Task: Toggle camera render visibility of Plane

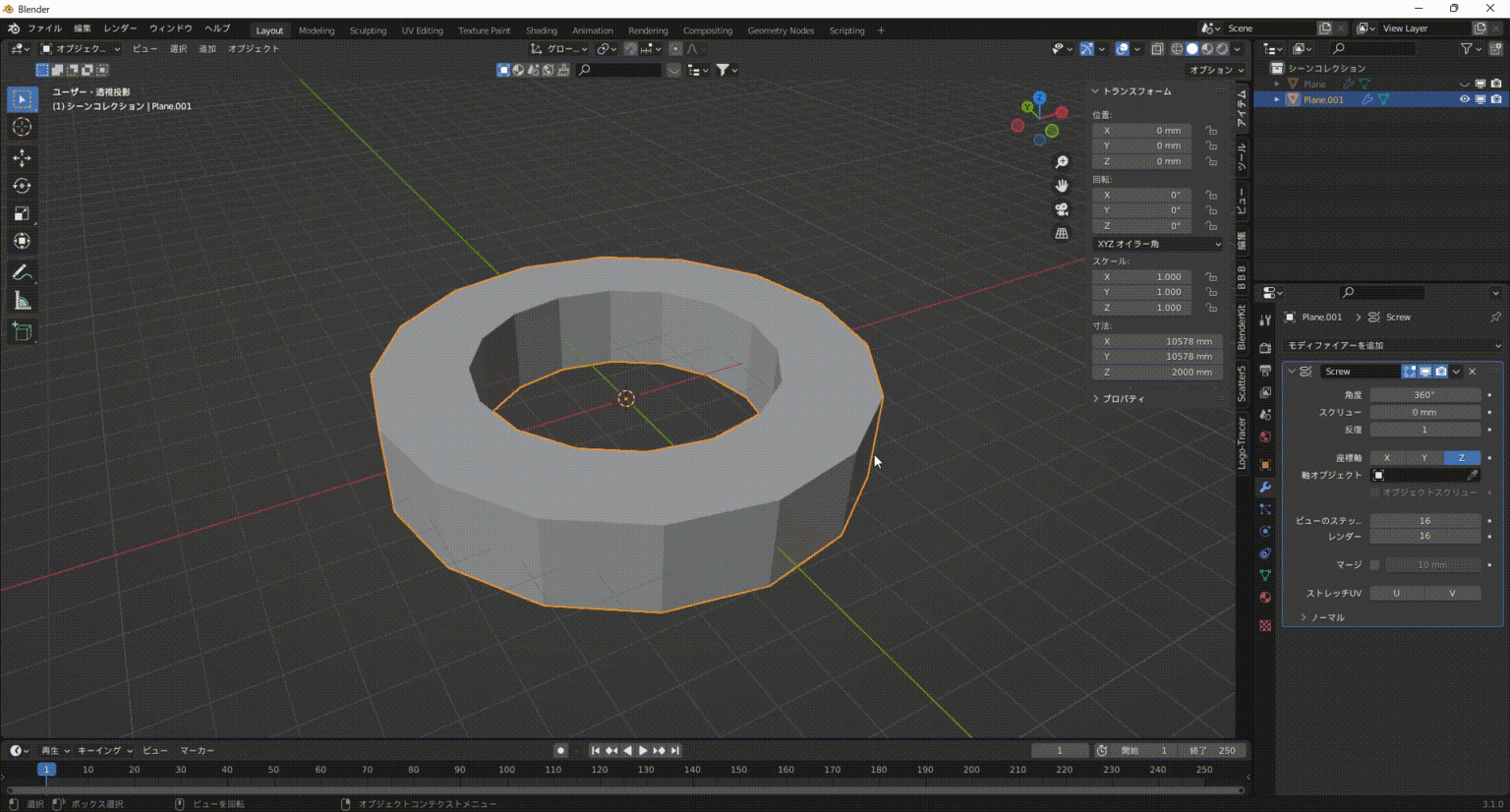Action: (1495, 84)
